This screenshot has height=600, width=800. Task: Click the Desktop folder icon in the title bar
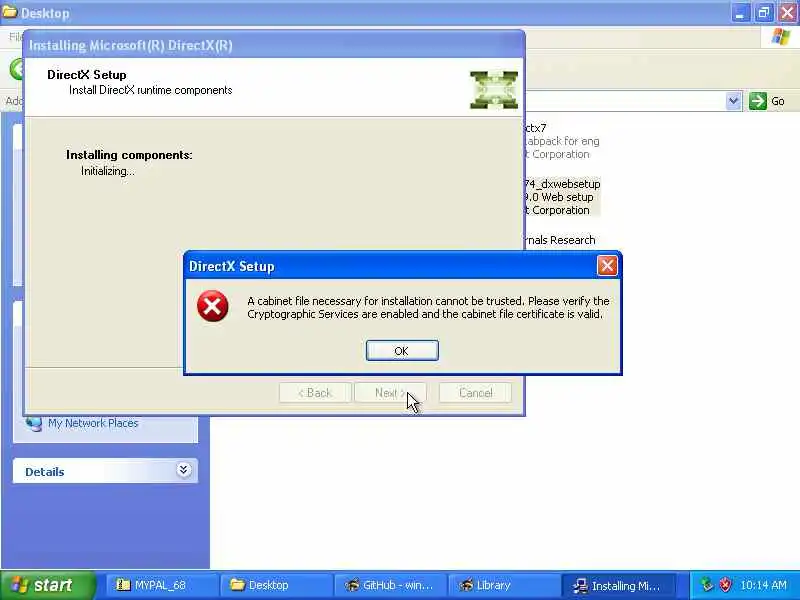9,11
